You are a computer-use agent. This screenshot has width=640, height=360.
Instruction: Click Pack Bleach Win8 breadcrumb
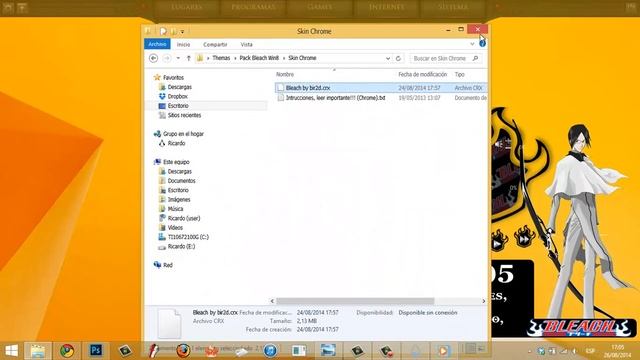pos(259,58)
